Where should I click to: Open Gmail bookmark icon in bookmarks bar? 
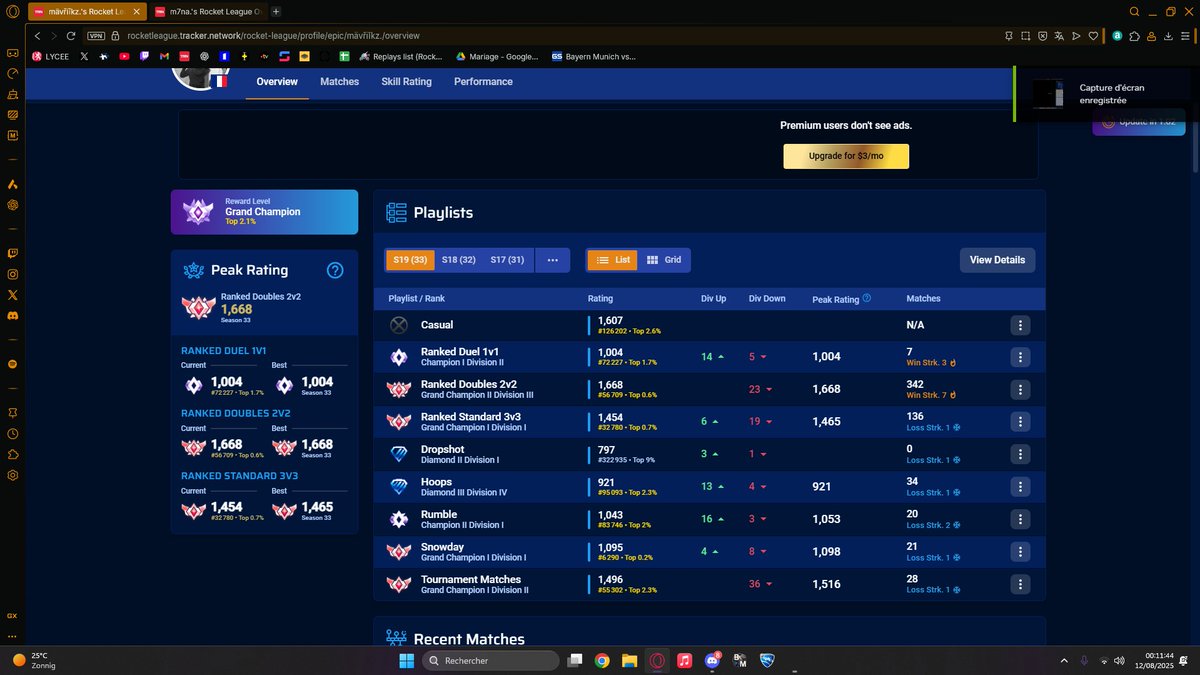(x=164, y=57)
